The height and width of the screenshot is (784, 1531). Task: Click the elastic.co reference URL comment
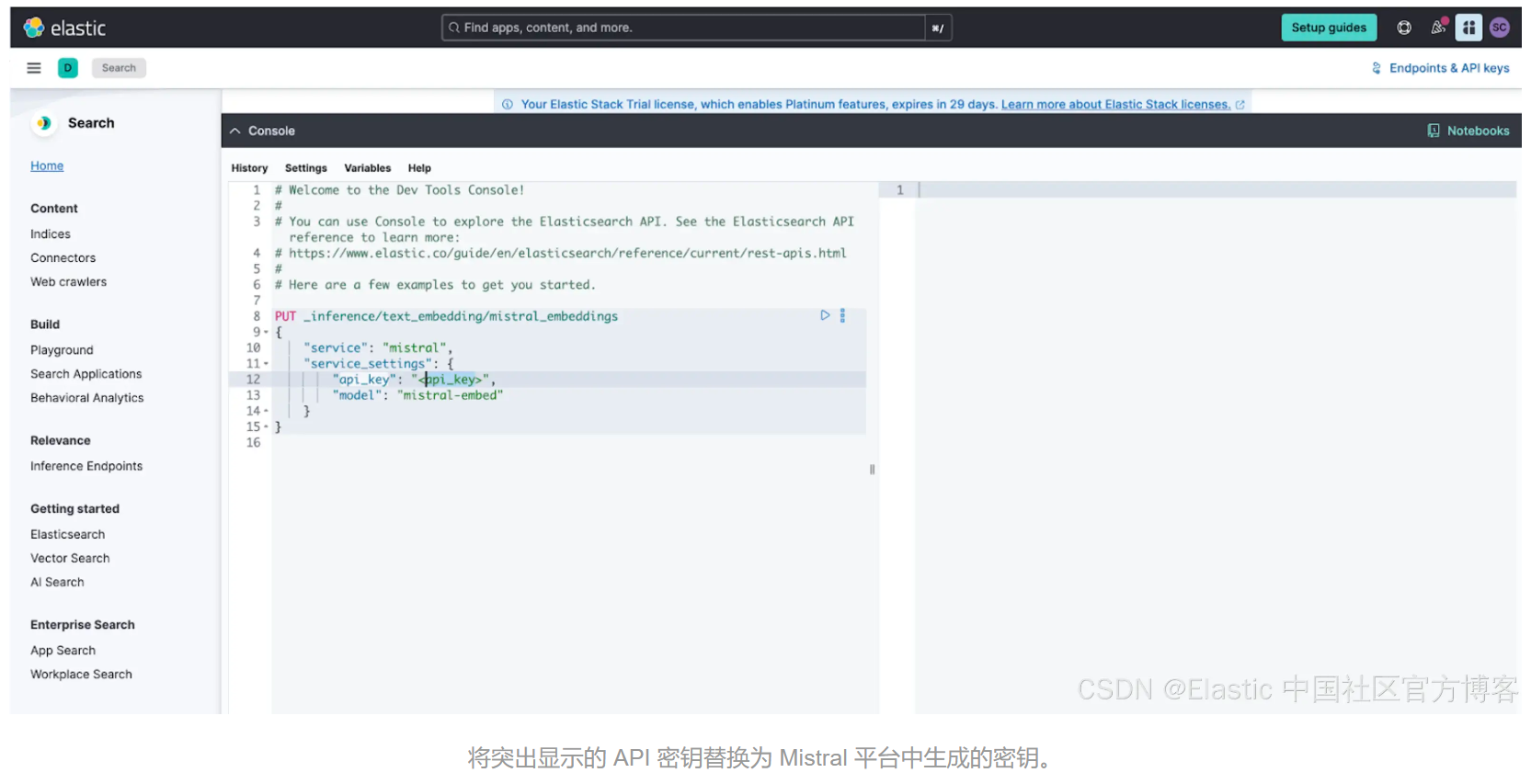pos(560,253)
